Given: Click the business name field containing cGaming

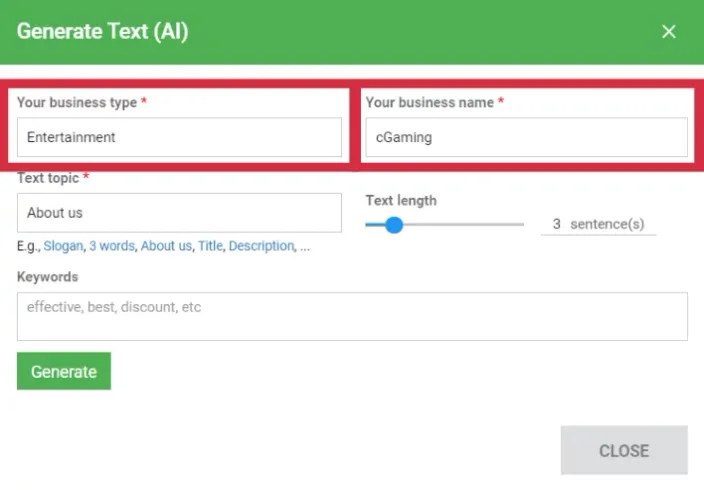Looking at the screenshot, I should point(526,137).
